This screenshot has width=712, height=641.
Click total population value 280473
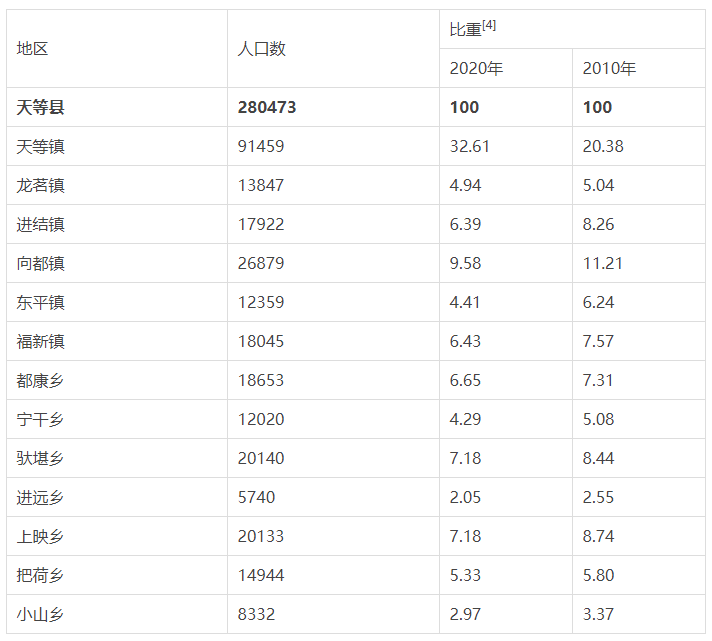pyautogui.click(x=267, y=108)
